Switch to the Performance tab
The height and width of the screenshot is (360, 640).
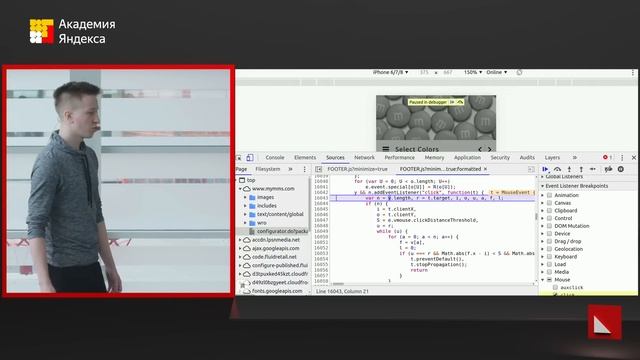(x=399, y=158)
